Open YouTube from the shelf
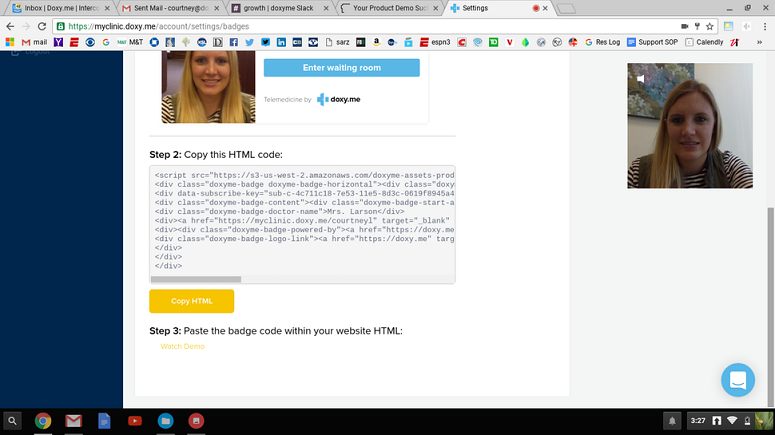775x435 pixels. click(x=135, y=421)
